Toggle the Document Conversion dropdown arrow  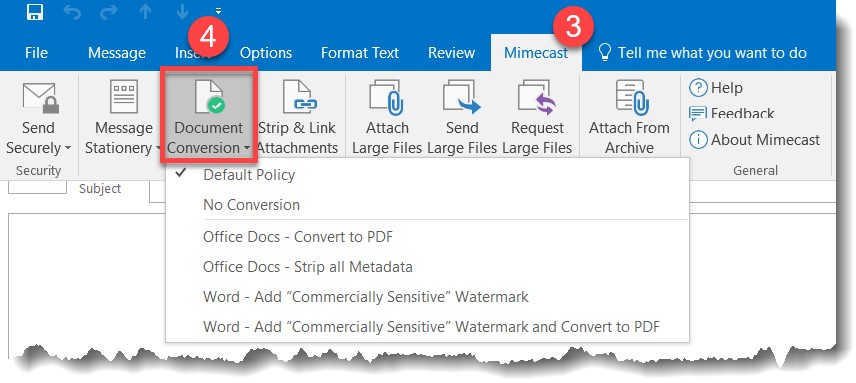click(x=247, y=148)
